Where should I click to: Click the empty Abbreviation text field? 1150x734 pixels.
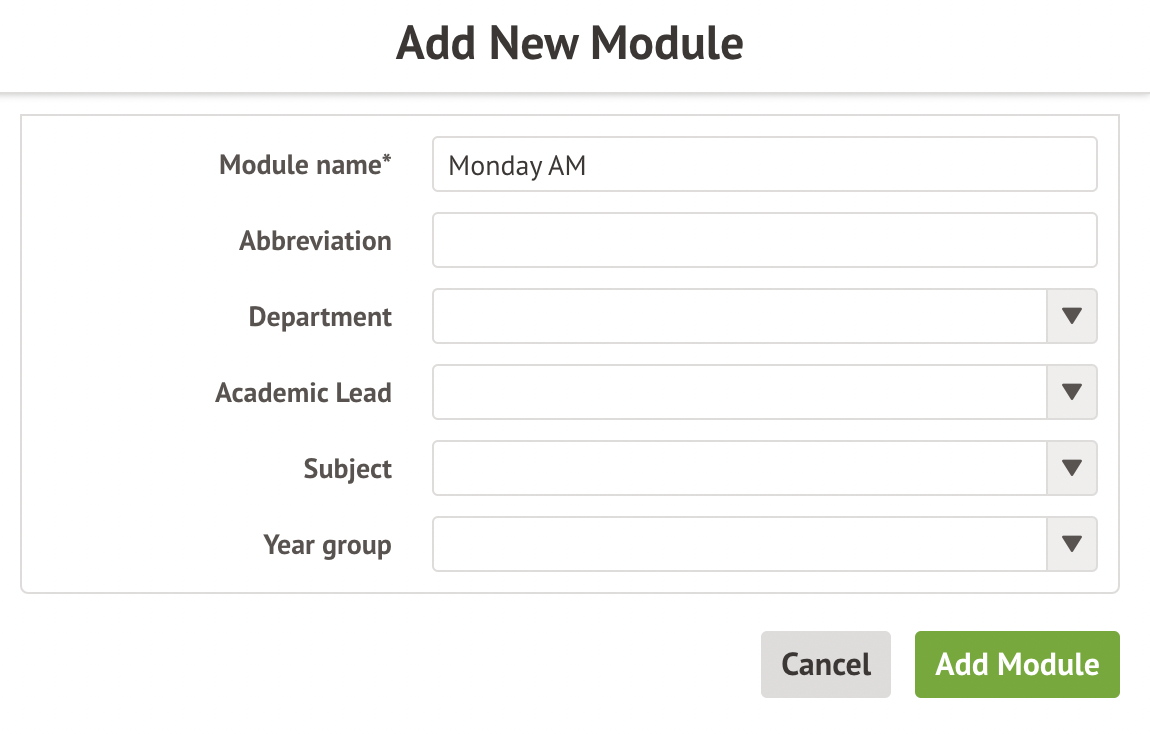[x=764, y=240]
